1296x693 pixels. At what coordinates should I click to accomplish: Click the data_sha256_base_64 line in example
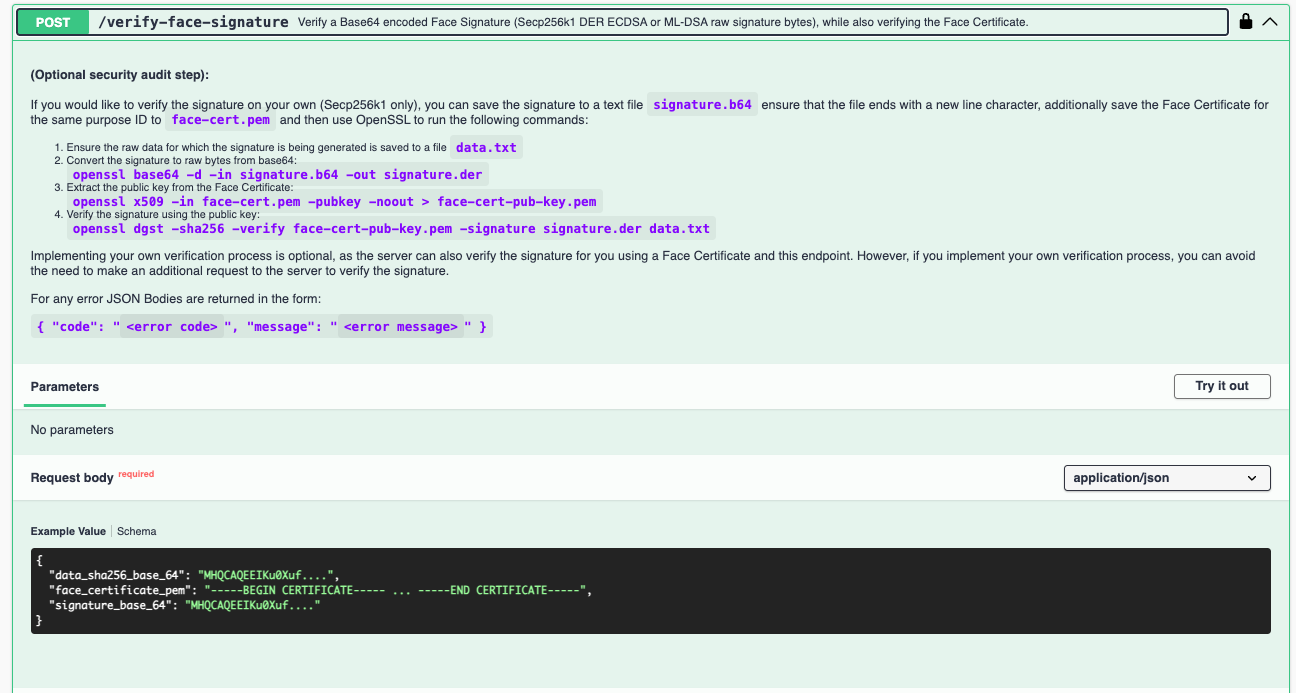(x=194, y=575)
